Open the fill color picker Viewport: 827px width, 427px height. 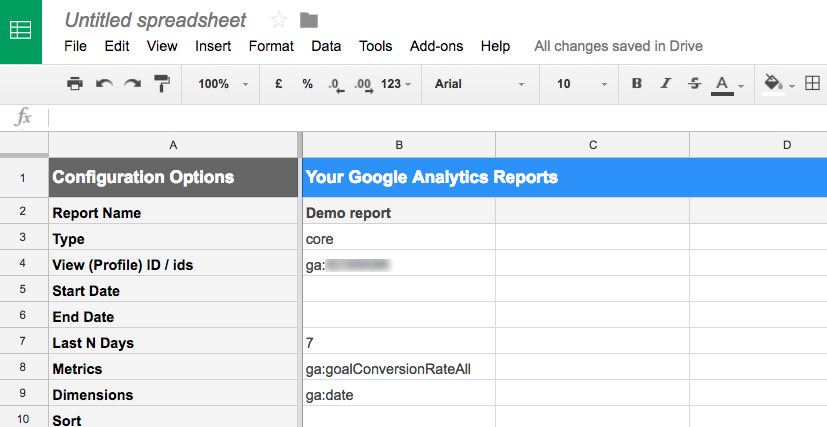(778, 84)
